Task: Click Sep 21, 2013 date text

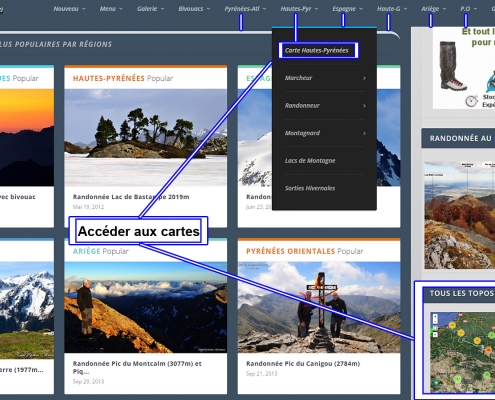Action: (262, 374)
